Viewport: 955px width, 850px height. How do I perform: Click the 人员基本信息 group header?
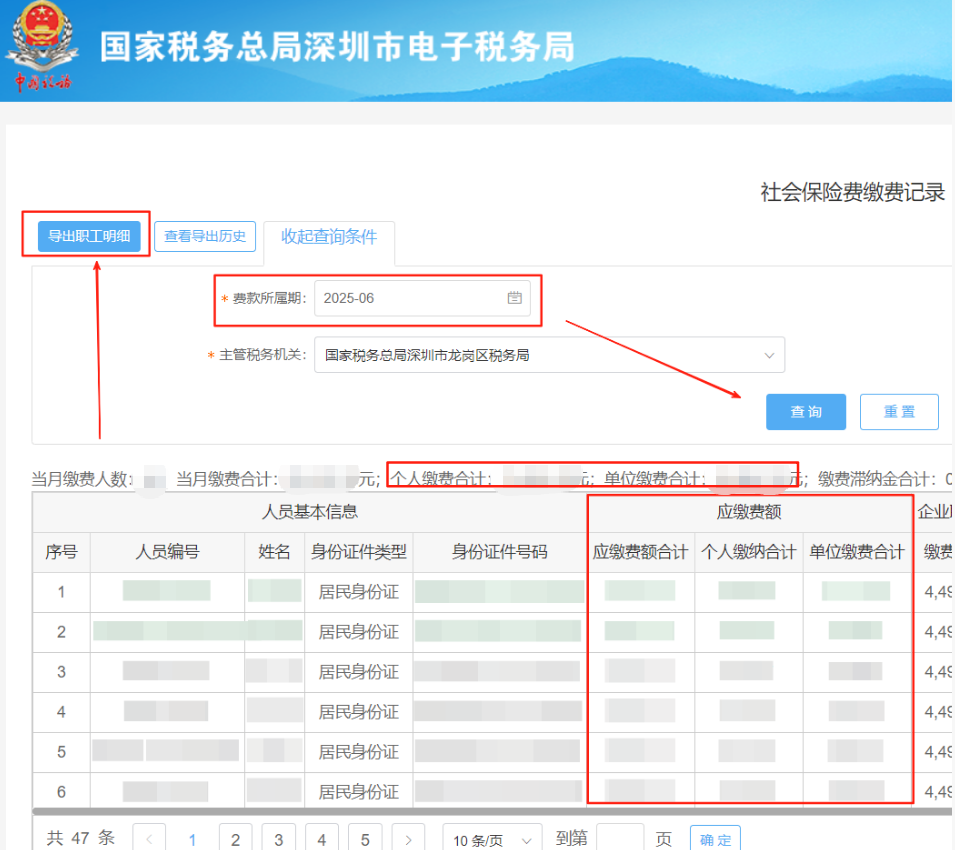(309, 512)
